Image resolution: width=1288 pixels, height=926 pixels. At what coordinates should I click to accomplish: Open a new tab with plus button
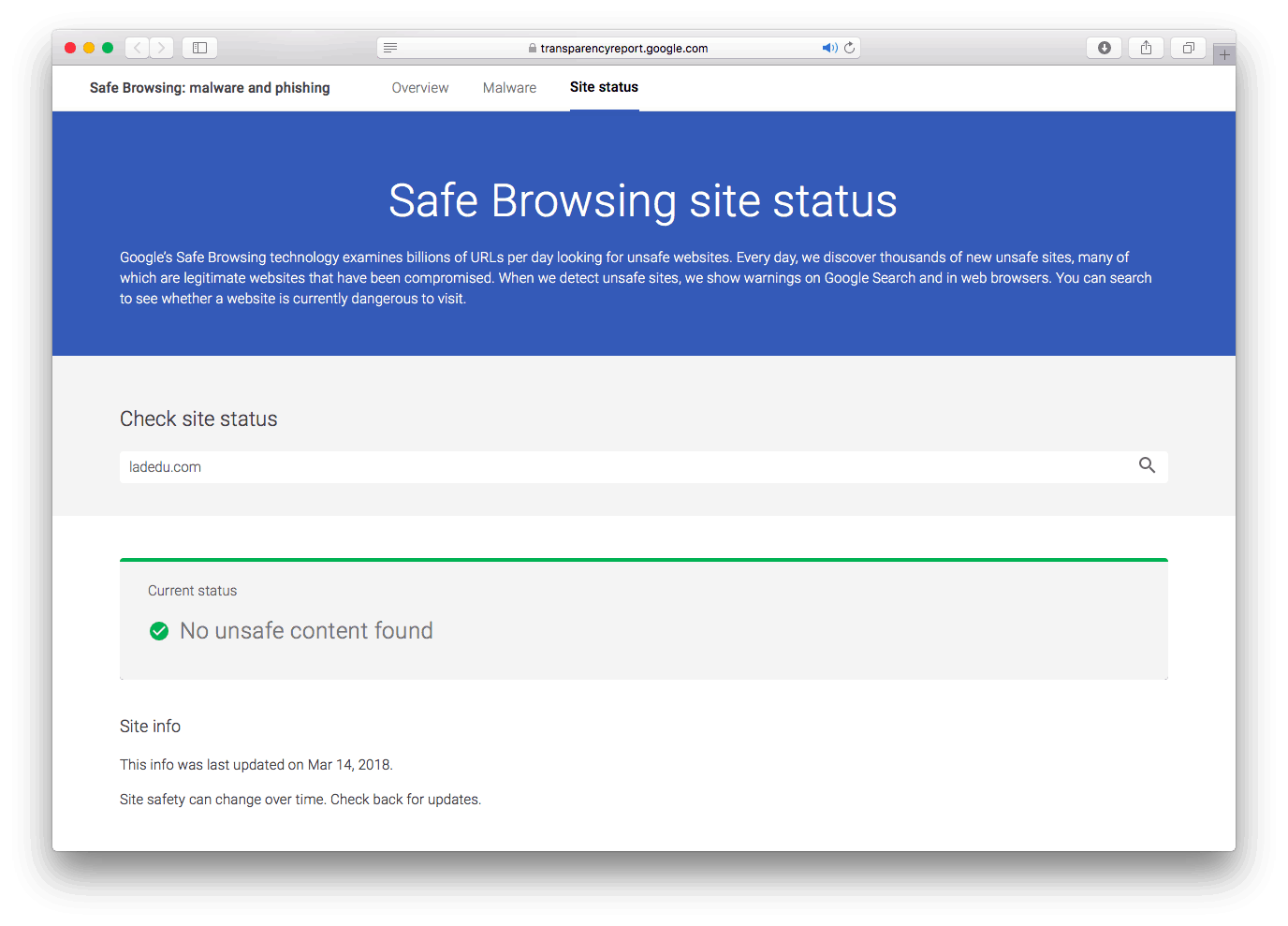(1224, 55)
